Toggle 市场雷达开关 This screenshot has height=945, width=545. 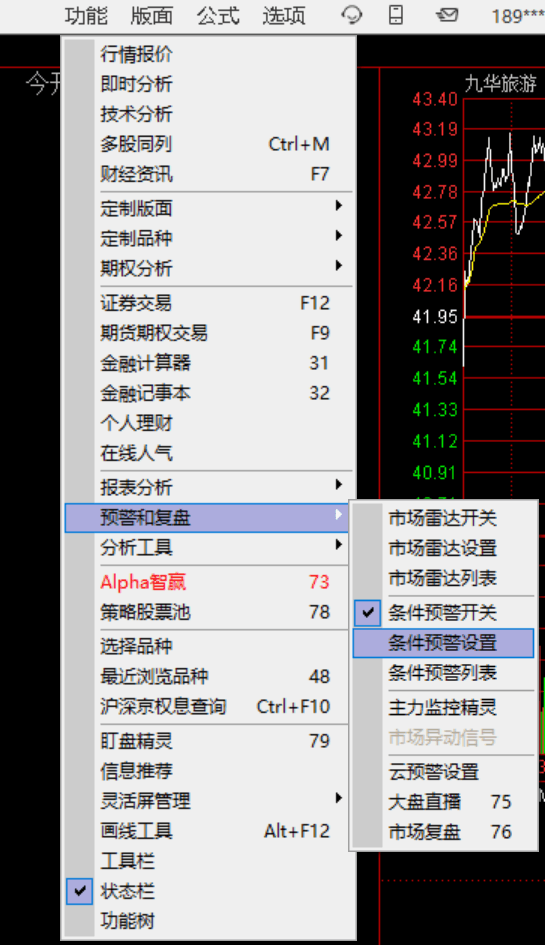[x=443, y=518]
